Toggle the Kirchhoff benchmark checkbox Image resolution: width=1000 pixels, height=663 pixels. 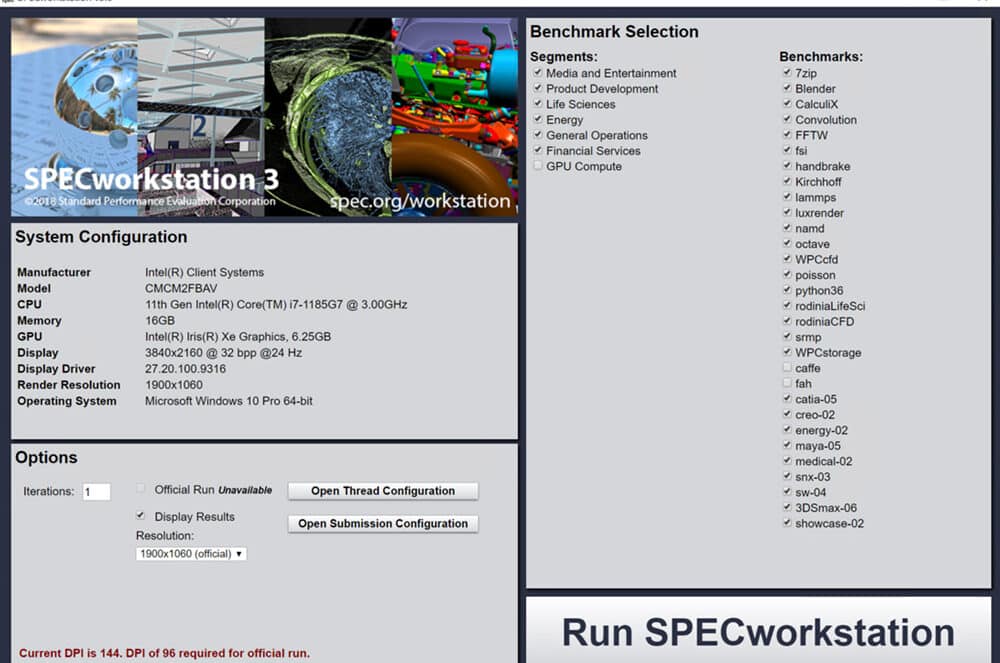[787, 181]
